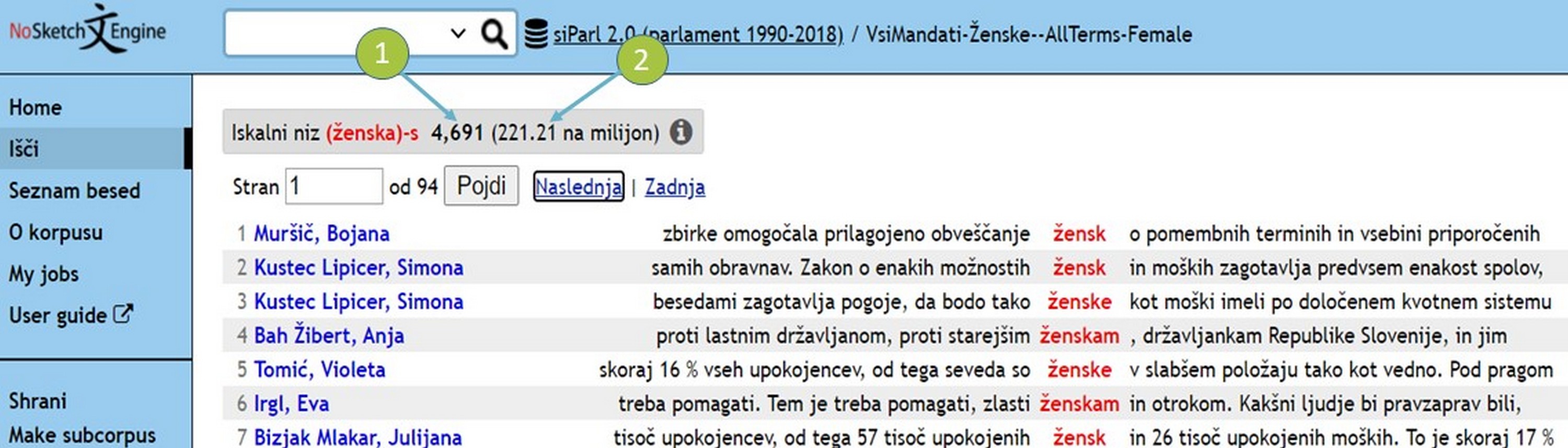The height and width of the screenshot is (448, 1568).
Task: Click keyword ženske in row 5
Action: 1079,370
